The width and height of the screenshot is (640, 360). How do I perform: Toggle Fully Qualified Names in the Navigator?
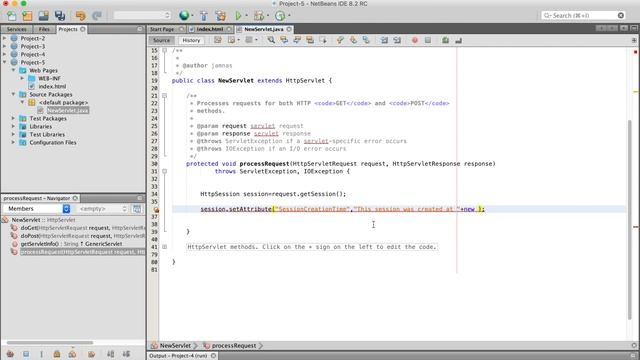[91, 354]
